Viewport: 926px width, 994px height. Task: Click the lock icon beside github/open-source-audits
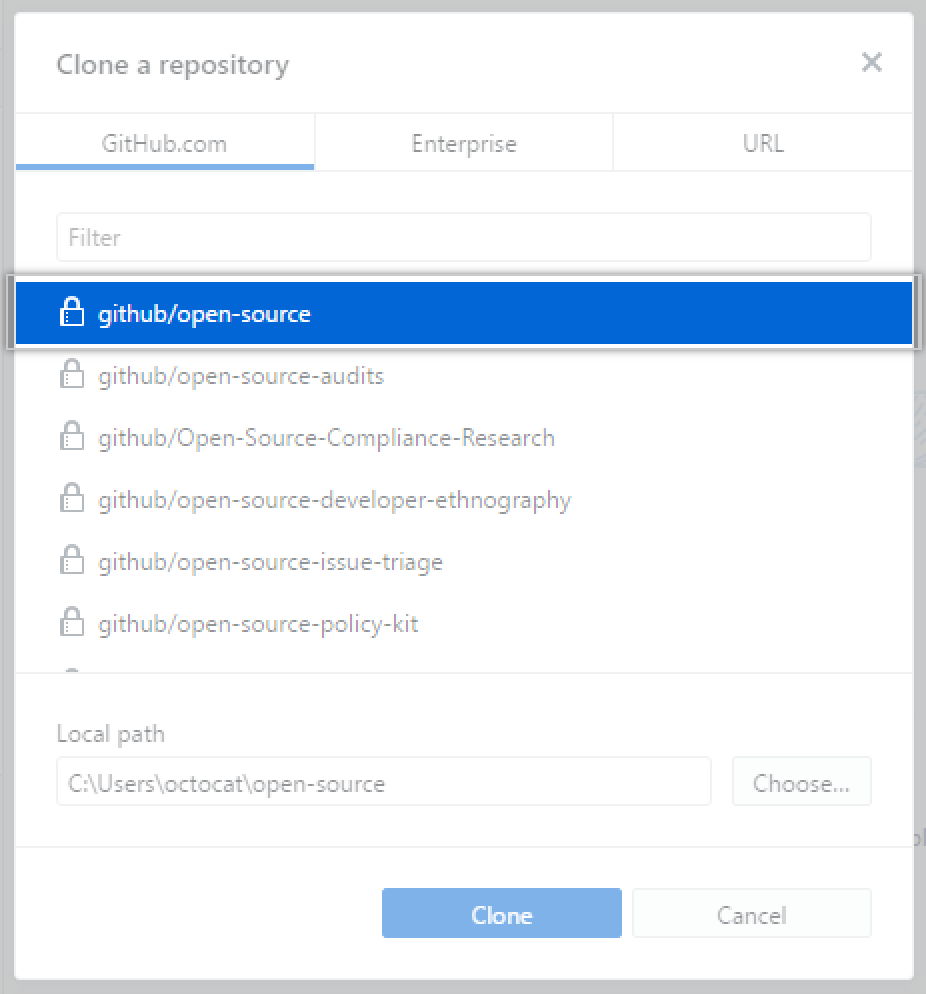click(x=71, y=376)
